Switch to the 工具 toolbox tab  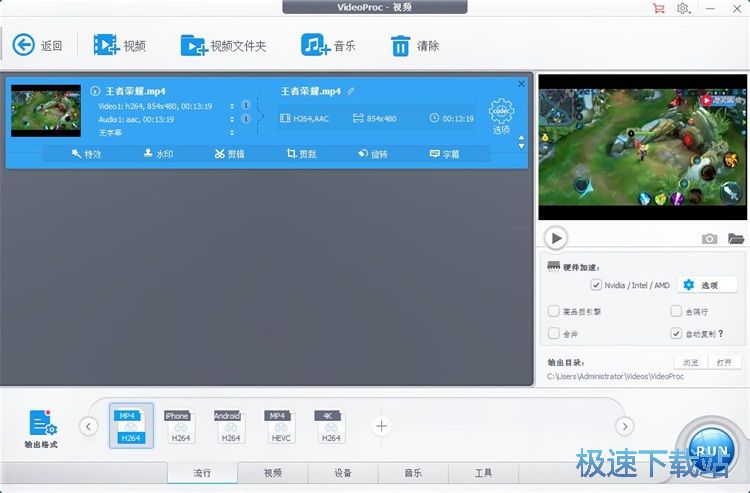pyautogui.click(x=484, y=473)
